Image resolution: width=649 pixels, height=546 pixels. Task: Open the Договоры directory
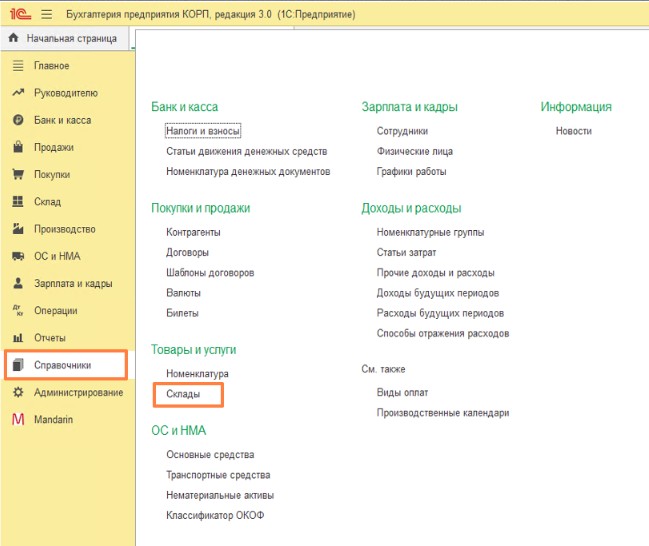coord(187,253)
